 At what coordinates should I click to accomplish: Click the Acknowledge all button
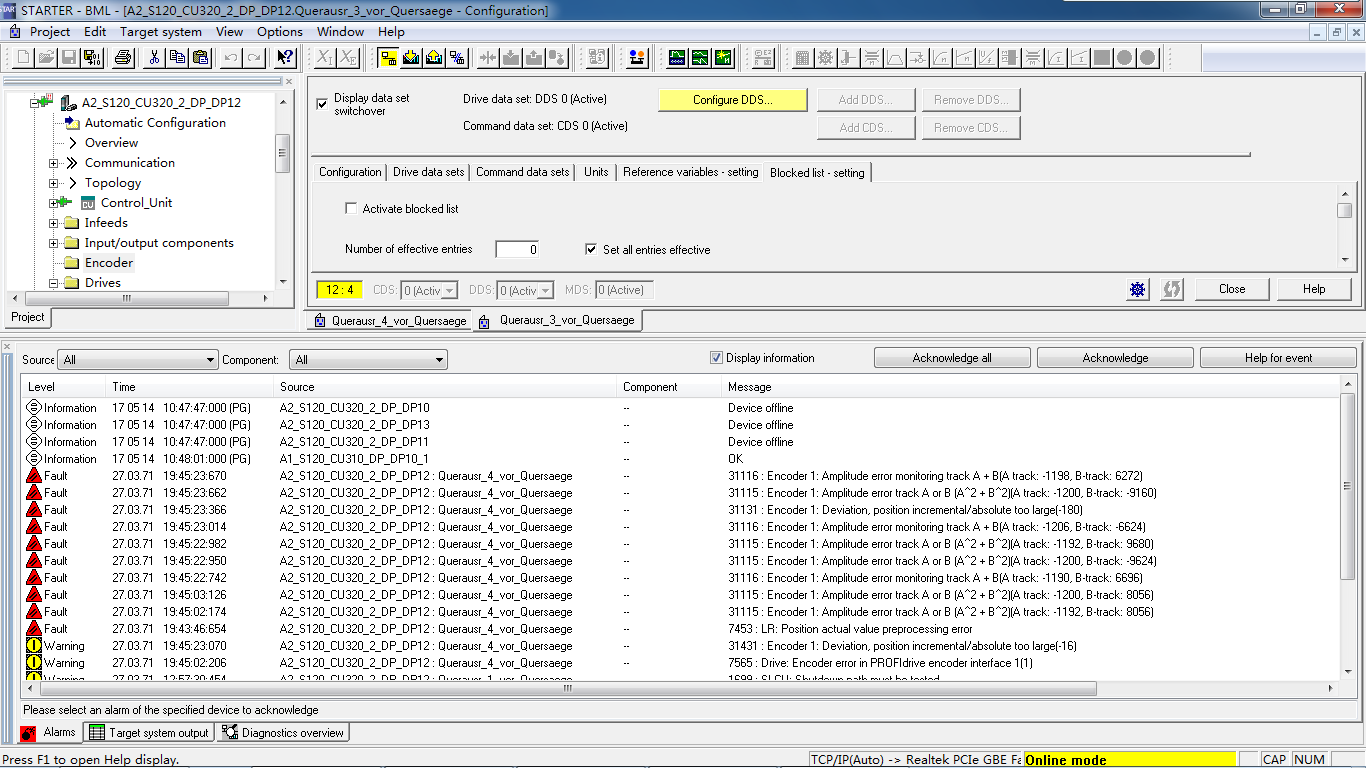point(952,358)
